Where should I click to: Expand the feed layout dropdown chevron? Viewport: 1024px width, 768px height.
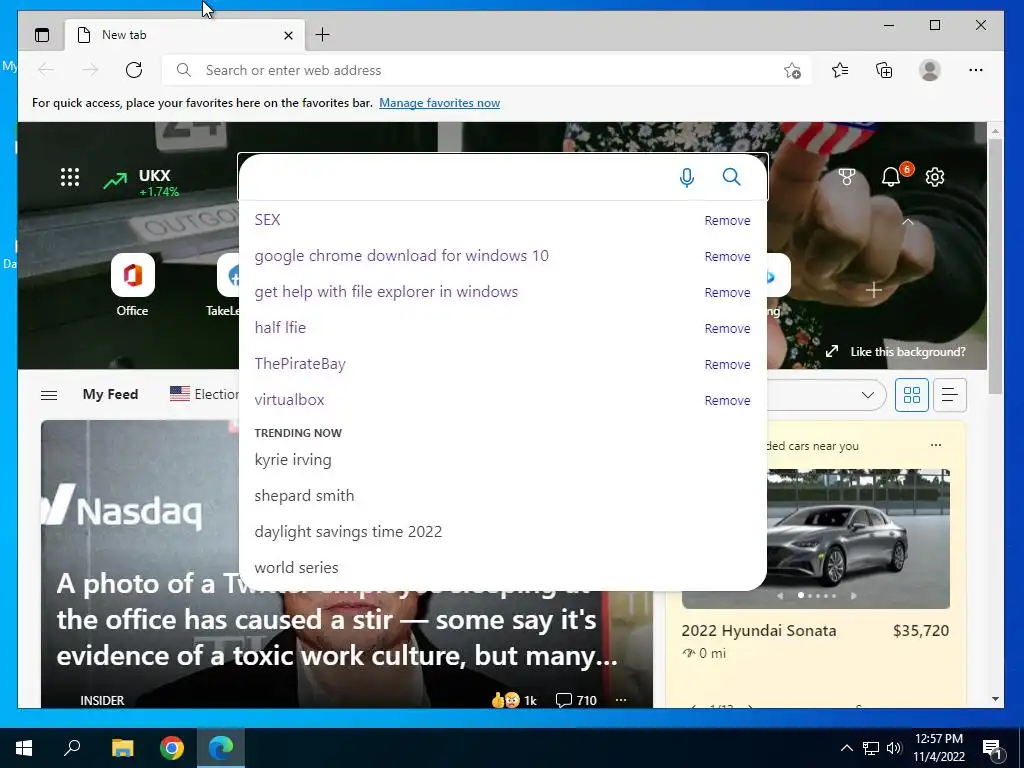click(x=867, y=395)
